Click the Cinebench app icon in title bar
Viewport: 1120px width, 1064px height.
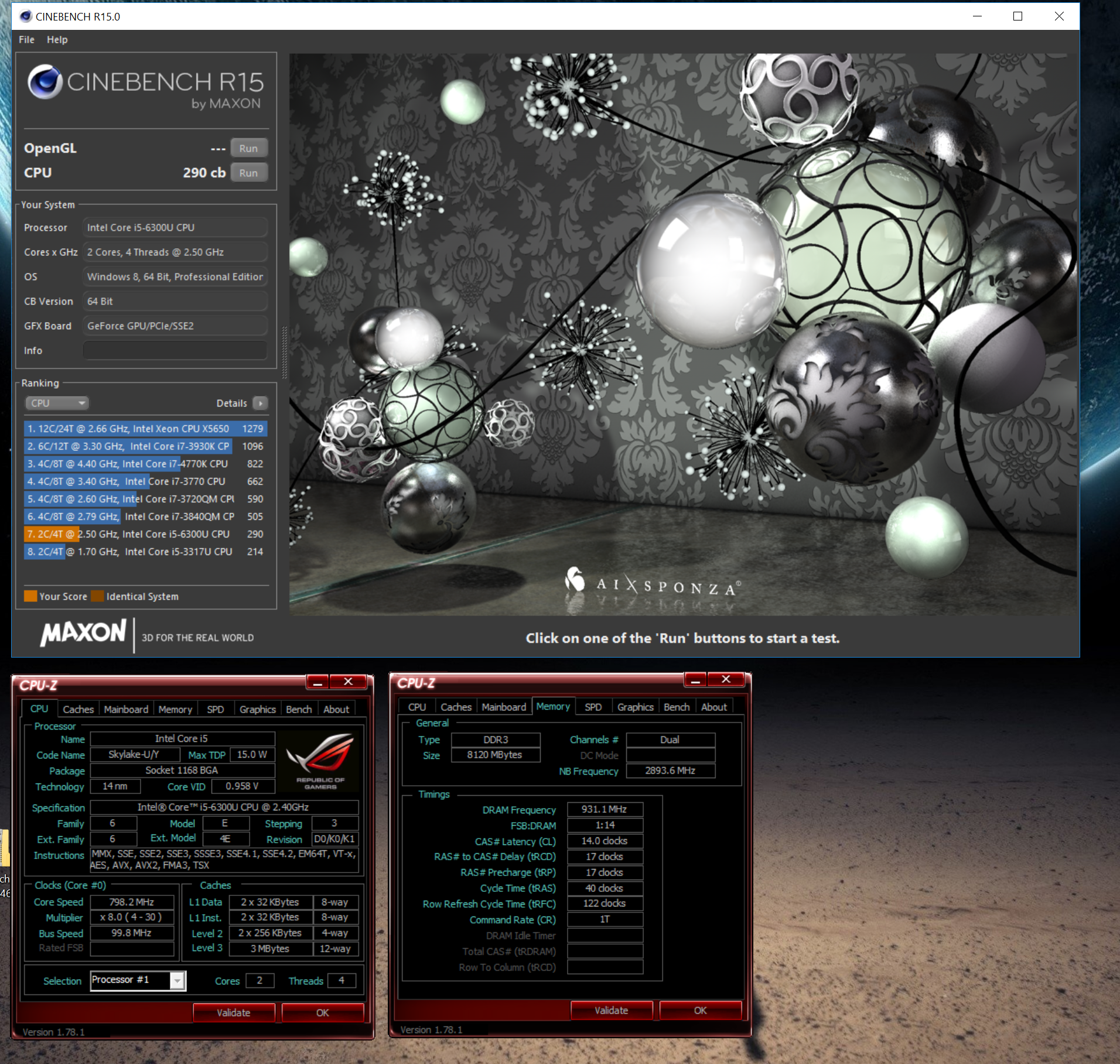click(x=26, y=16)
